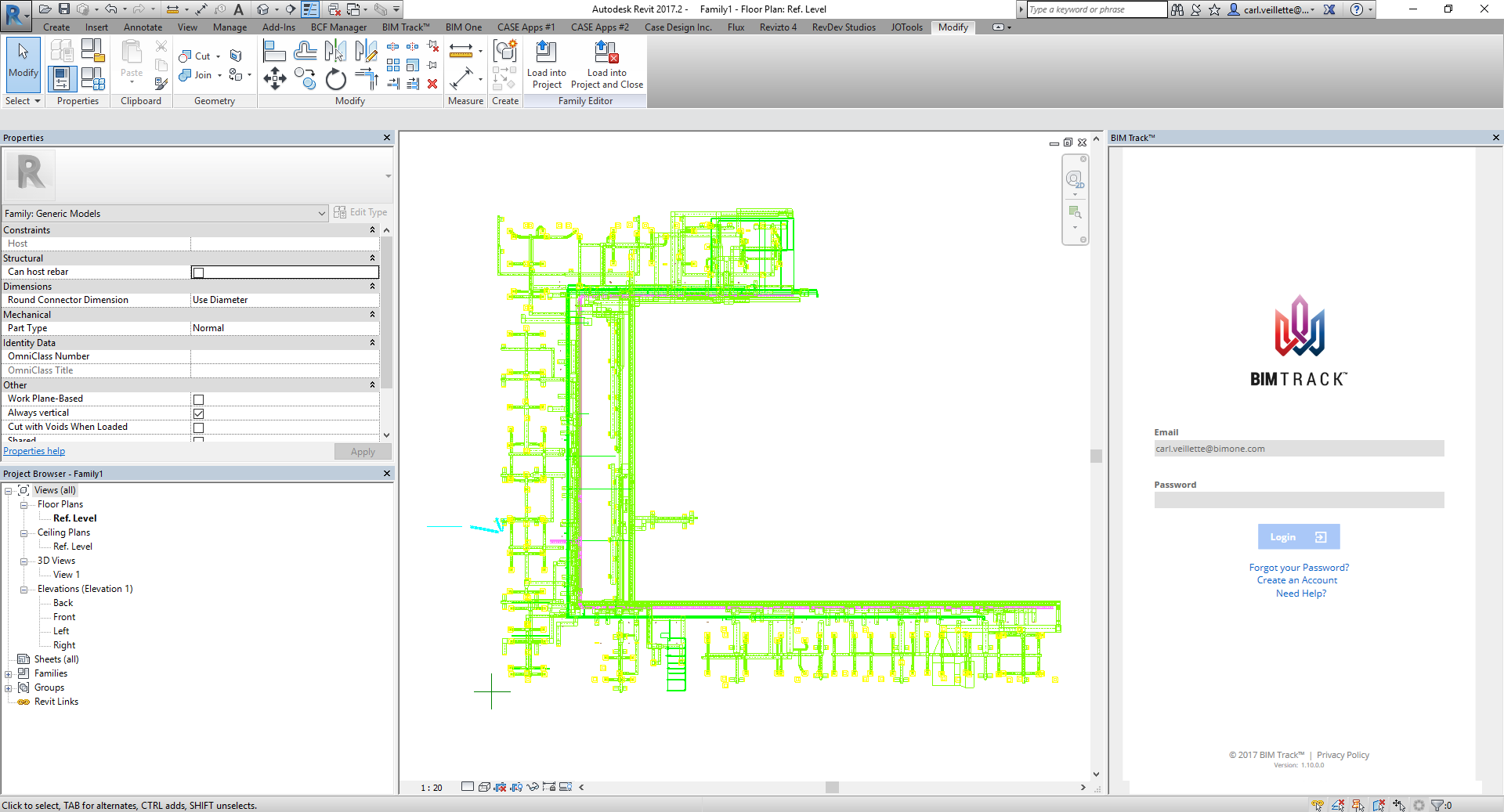Open the BCF Manager ribbon tab

[338, 27]
